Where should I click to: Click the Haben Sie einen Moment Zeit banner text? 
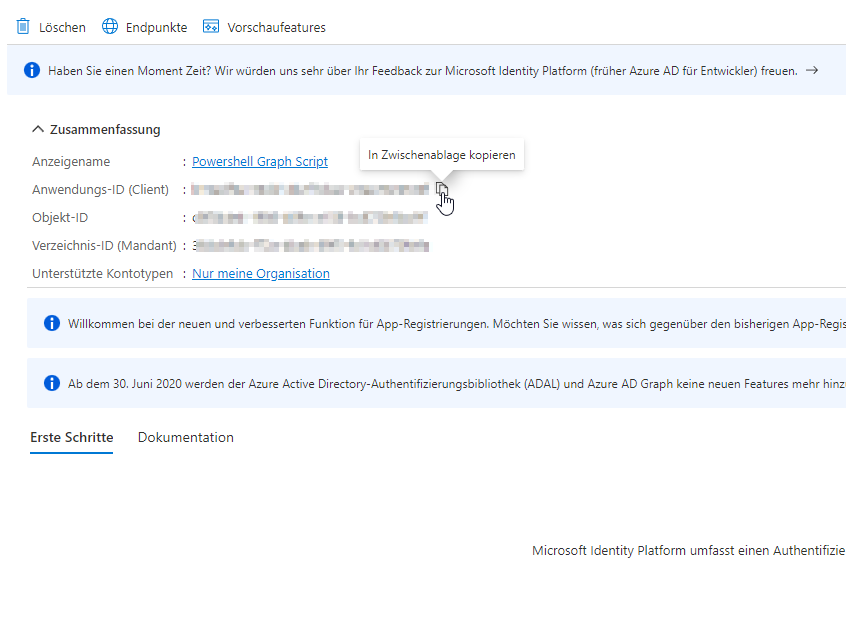422,71
